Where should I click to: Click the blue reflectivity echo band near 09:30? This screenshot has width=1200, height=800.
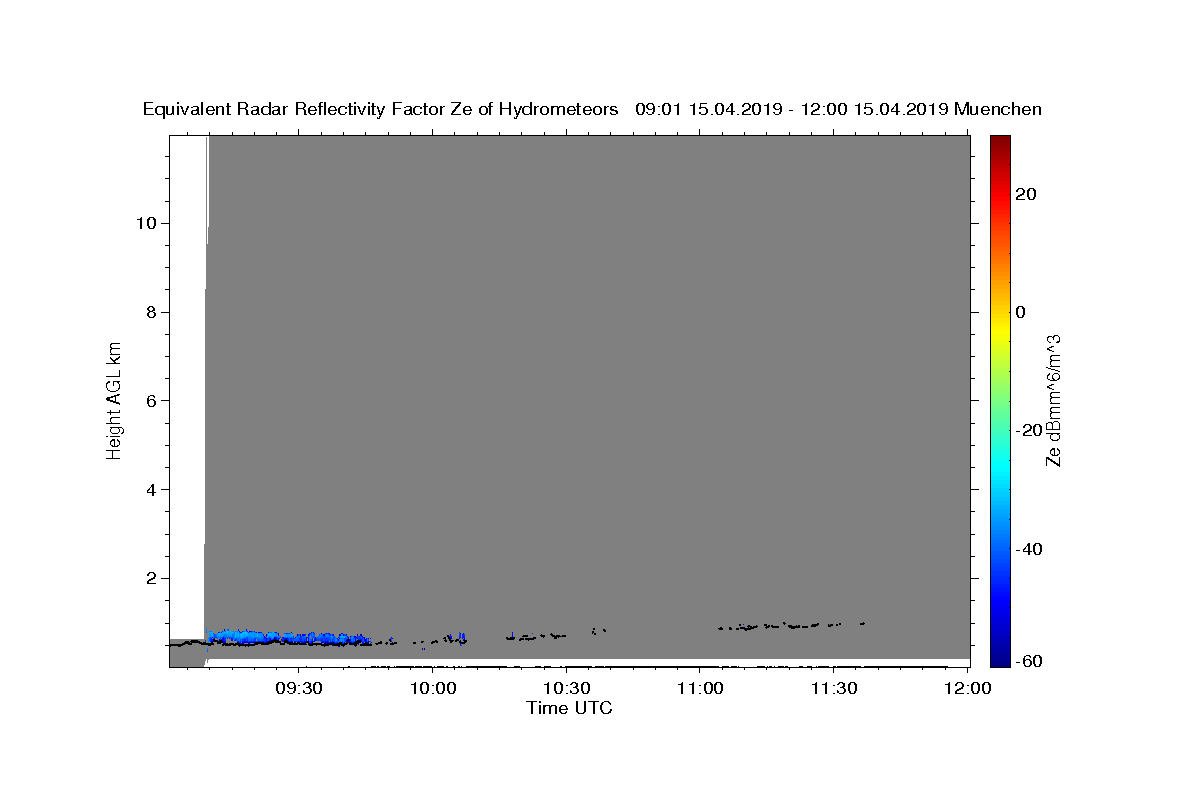290,636
